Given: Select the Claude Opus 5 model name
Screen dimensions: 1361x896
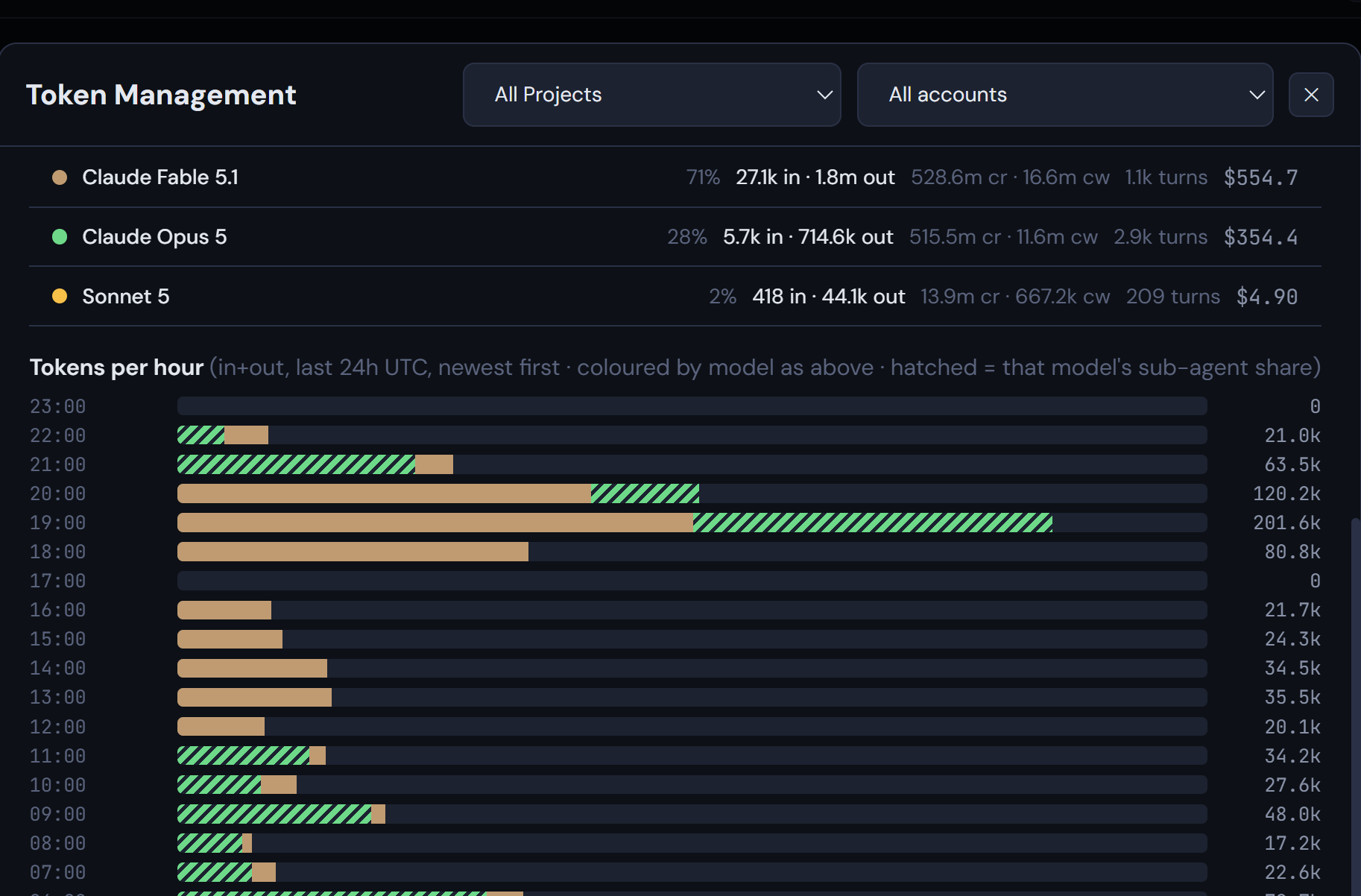Looking at the screenshot, I should point(154,237).
